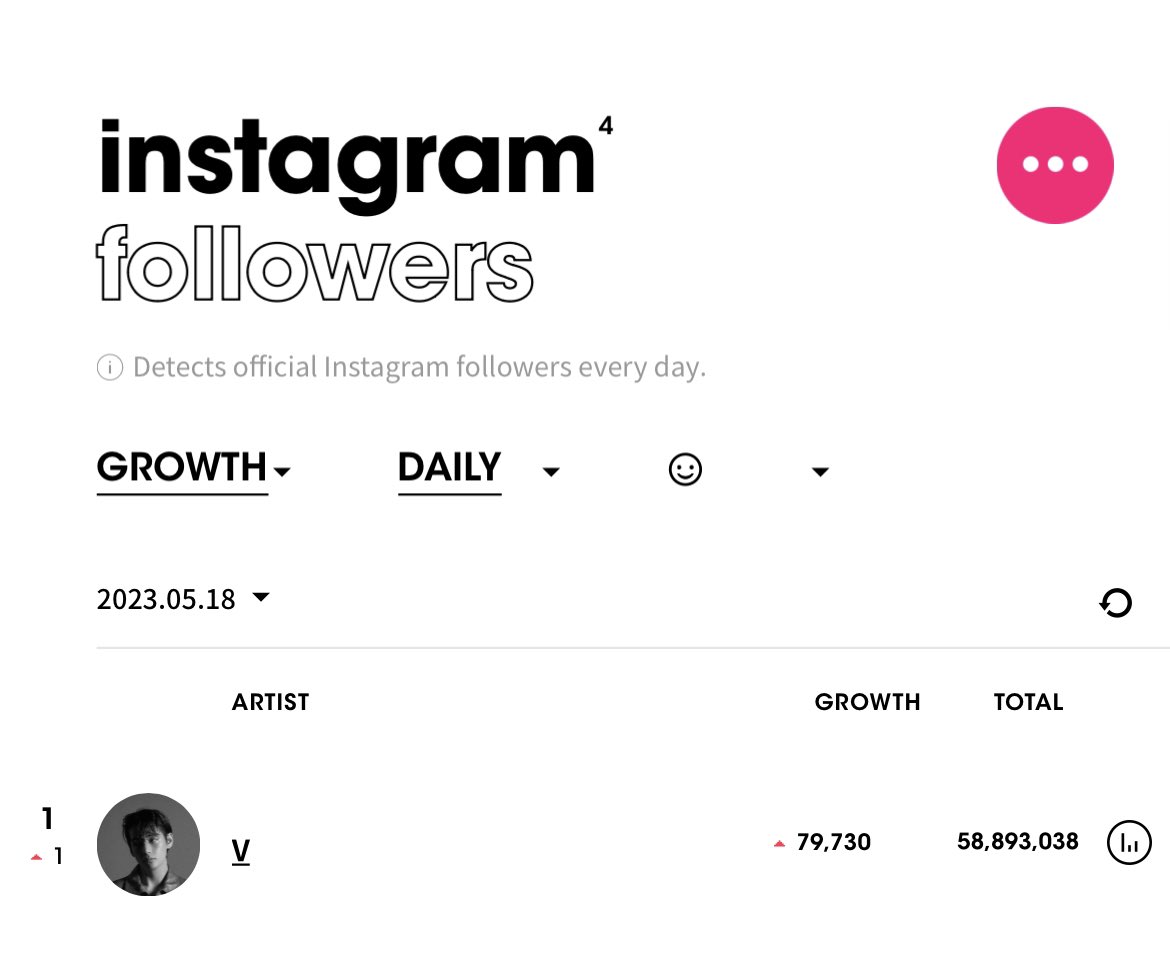This screenshot has width=1170, height=964.
Task: Click the 58,893,038 total followers value
Action: [1018, 842]
